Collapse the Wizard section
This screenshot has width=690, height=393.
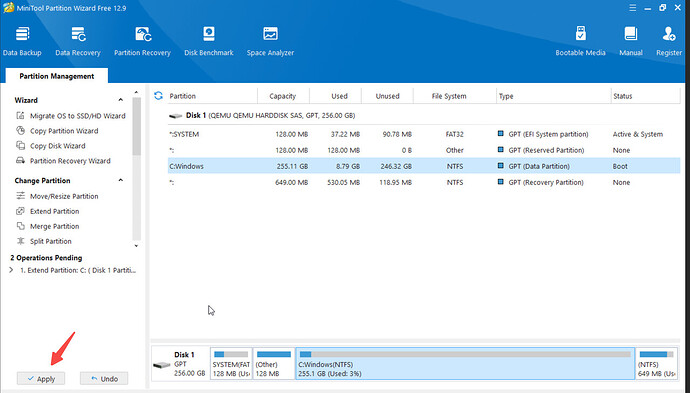tap(121, 100)
